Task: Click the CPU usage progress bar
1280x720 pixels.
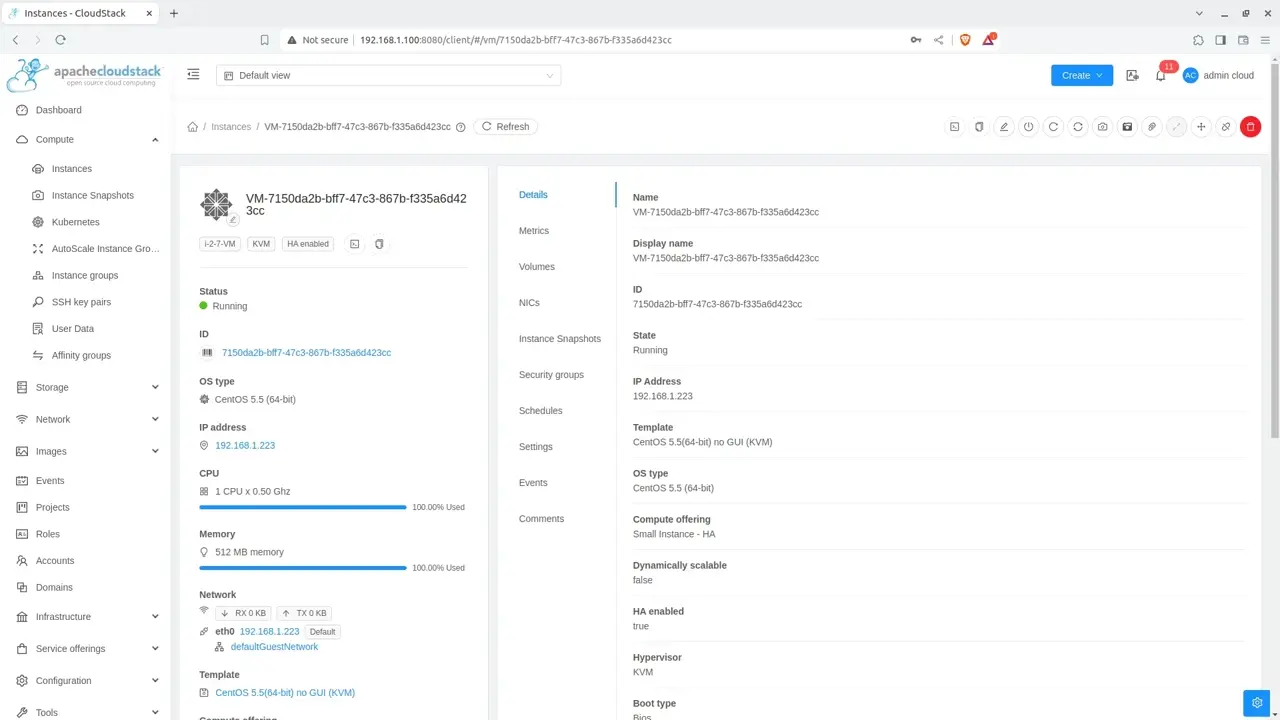Action: click(x=303, y=507)
